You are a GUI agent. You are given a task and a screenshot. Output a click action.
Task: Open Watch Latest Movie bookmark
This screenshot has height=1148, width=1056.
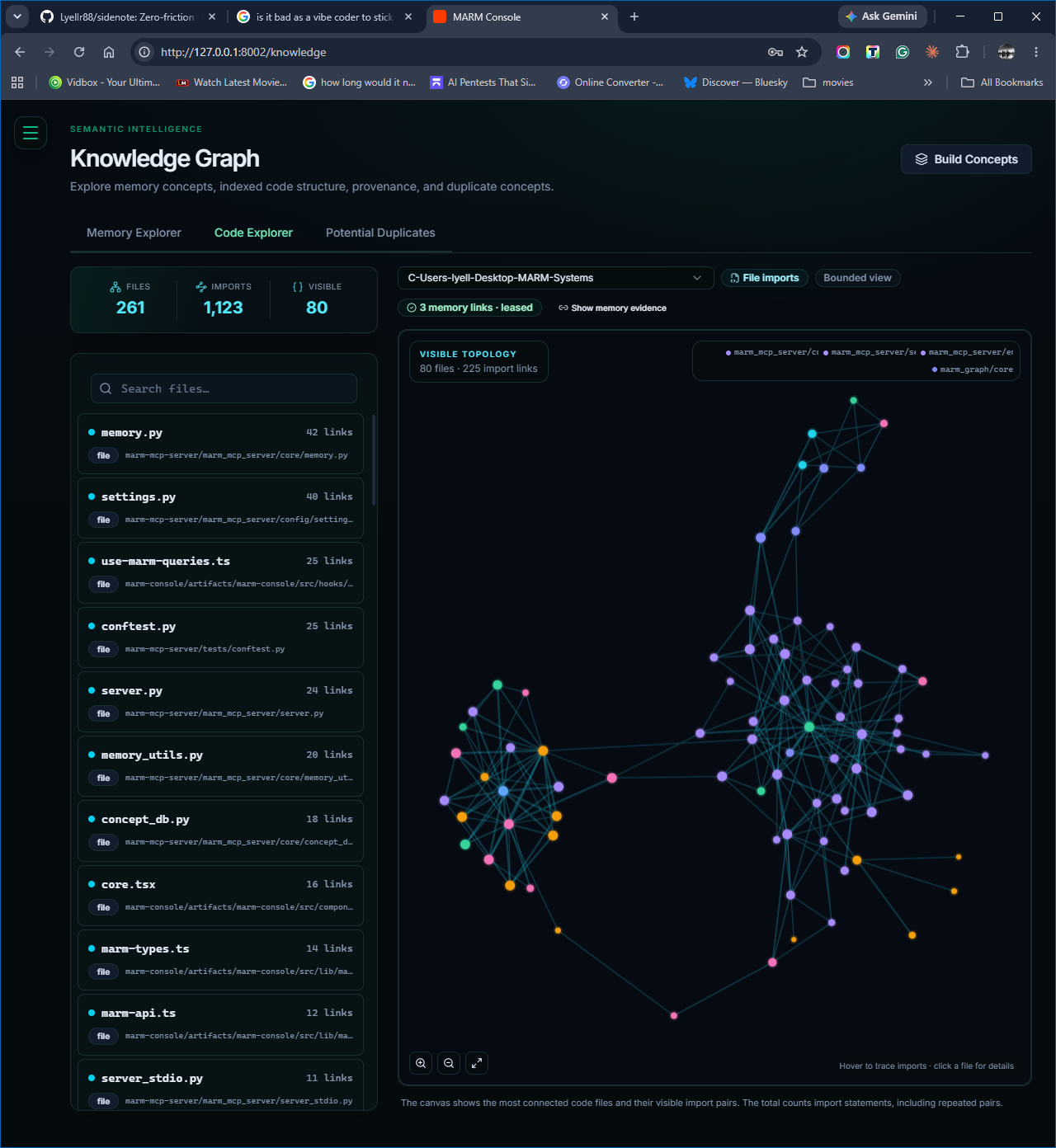point(232,82)
